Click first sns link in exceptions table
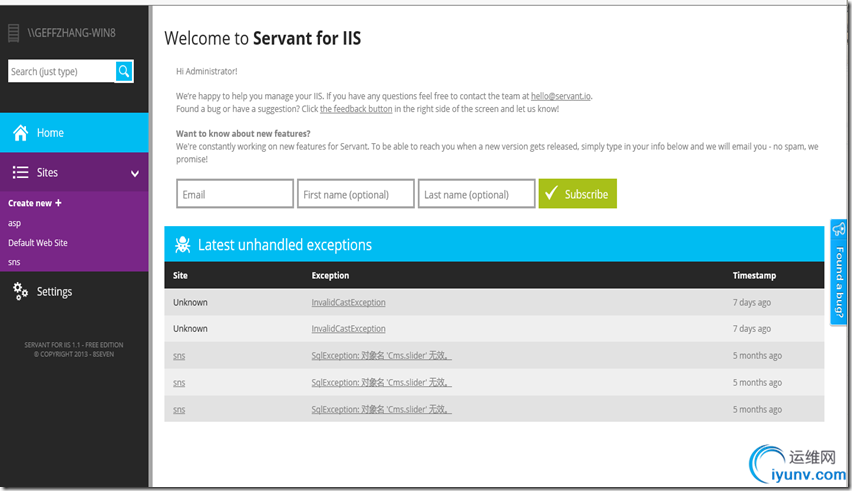852x491 pixels. pyautogui.click(x=179, y=356)
